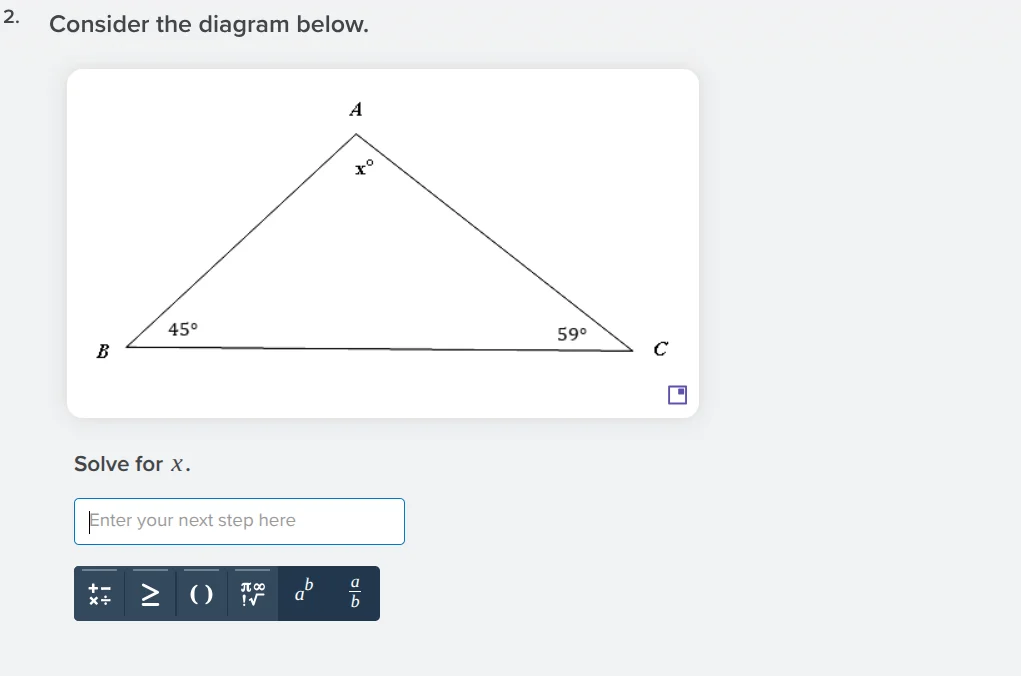Insert a fraction using the a/b icon
Image resolution: width=1021 pixels, height=676 pixels.
click(x=353, y=593)
